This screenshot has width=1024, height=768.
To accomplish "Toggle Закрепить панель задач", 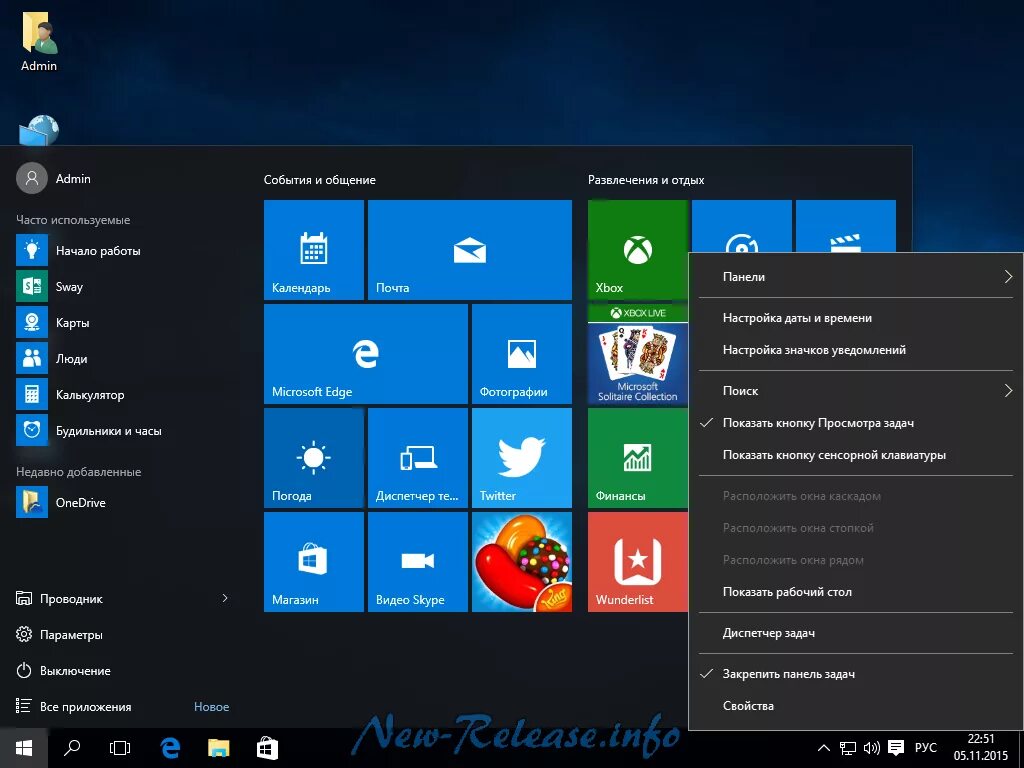I will (856, 674).
